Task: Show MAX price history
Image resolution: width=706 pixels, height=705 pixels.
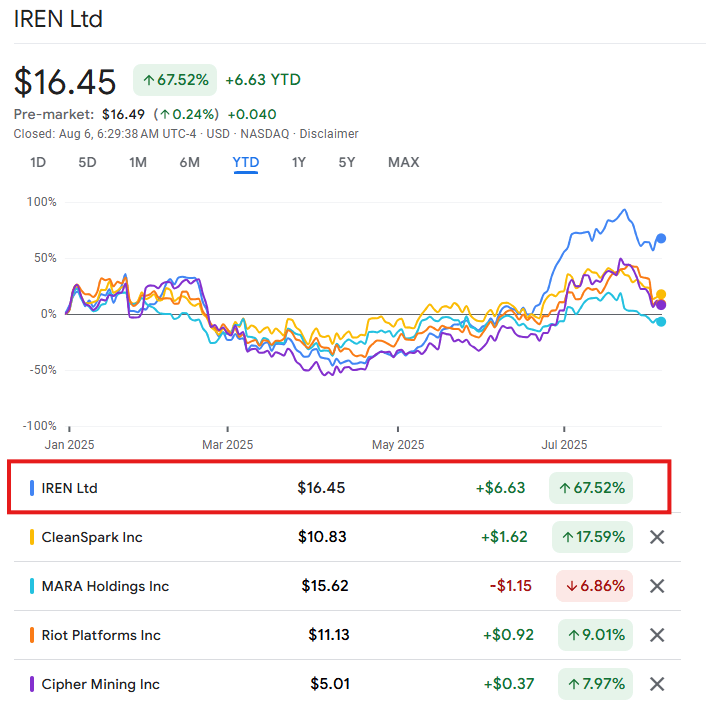Action: 403,162
